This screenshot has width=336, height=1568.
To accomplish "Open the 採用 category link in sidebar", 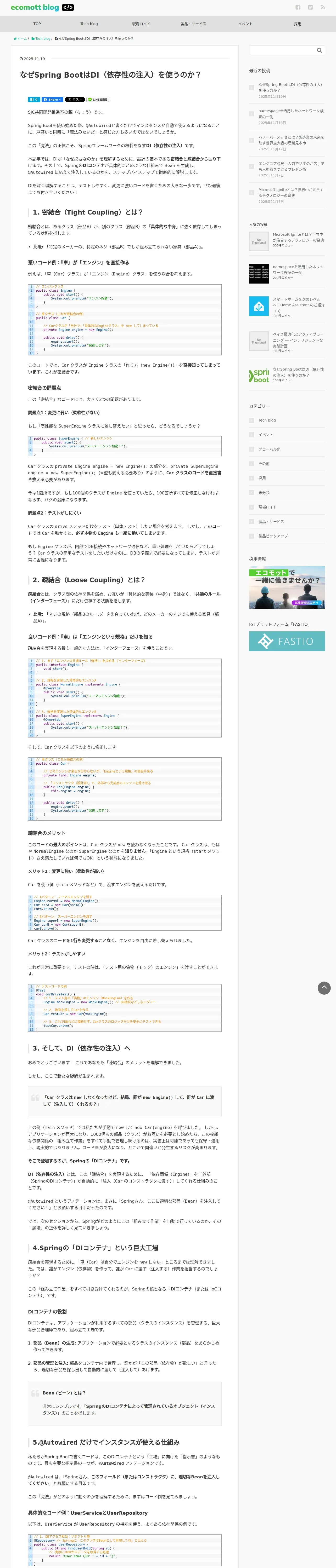I will coord(262,478).
